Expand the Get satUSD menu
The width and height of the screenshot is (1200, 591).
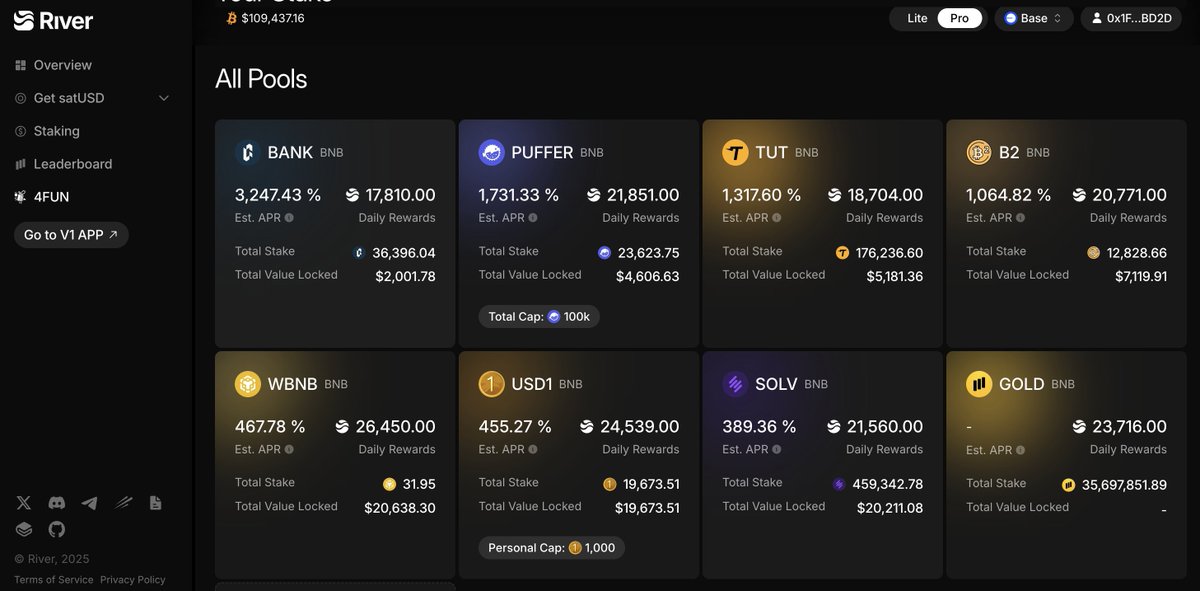[92, 98]
